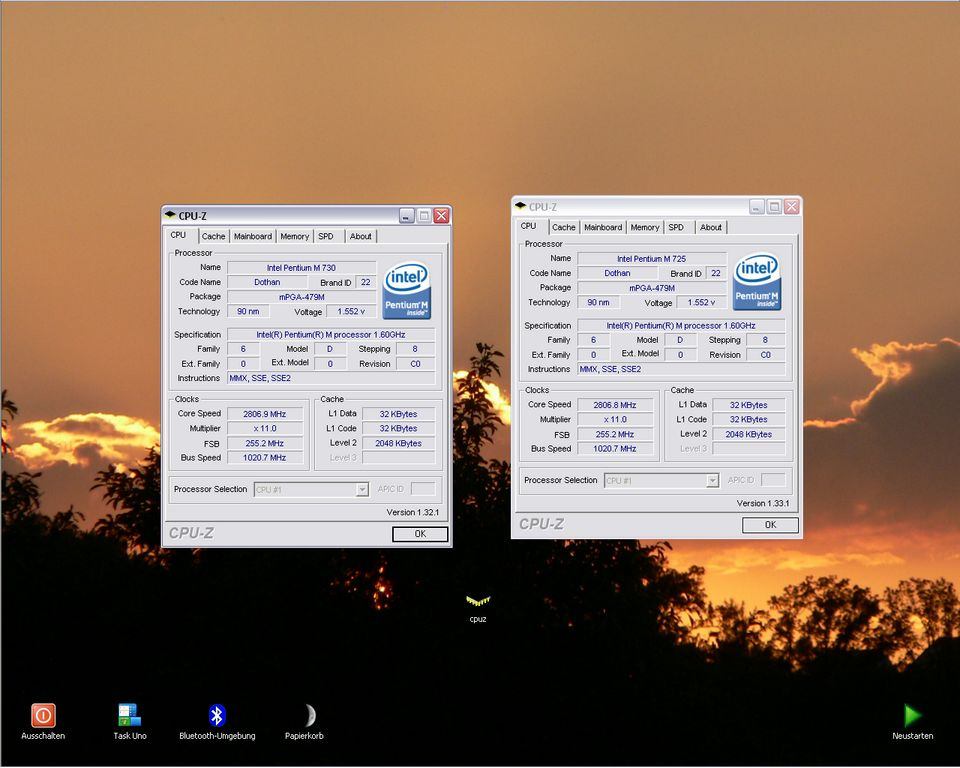Click the Package mPGA-479M value in right window
960x768 pixels.
[x=651, y=288]
